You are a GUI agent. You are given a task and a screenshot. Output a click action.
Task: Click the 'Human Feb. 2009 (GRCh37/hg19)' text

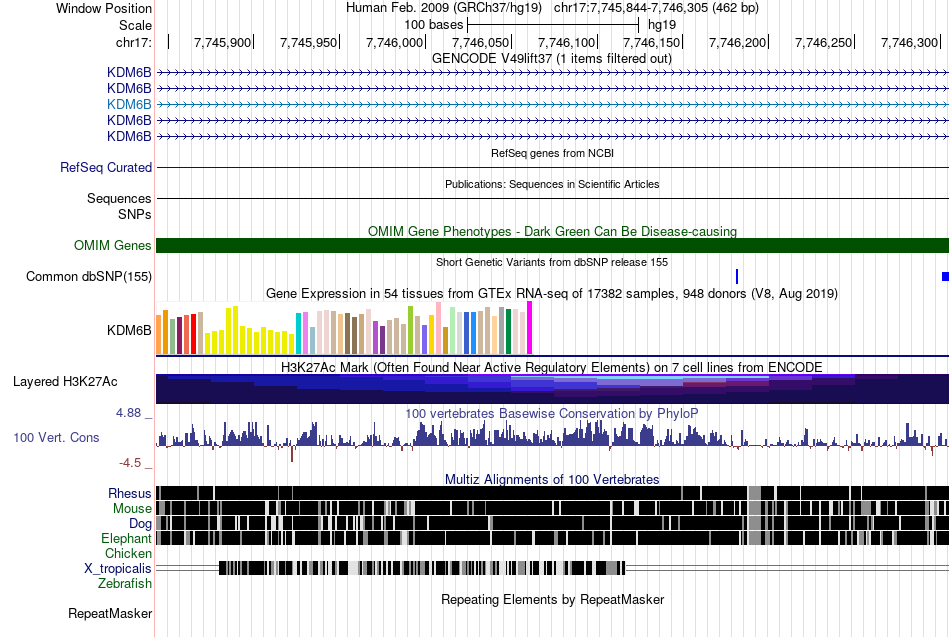443,8
